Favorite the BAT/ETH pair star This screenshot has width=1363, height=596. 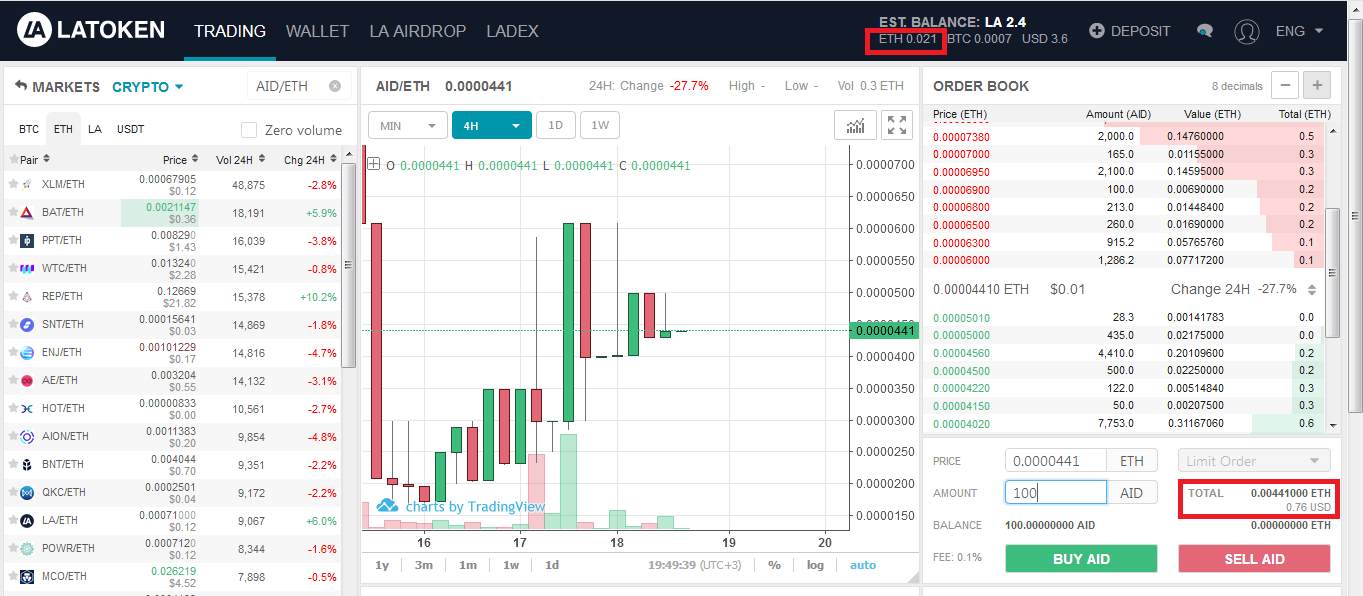[x=13, y=212]
